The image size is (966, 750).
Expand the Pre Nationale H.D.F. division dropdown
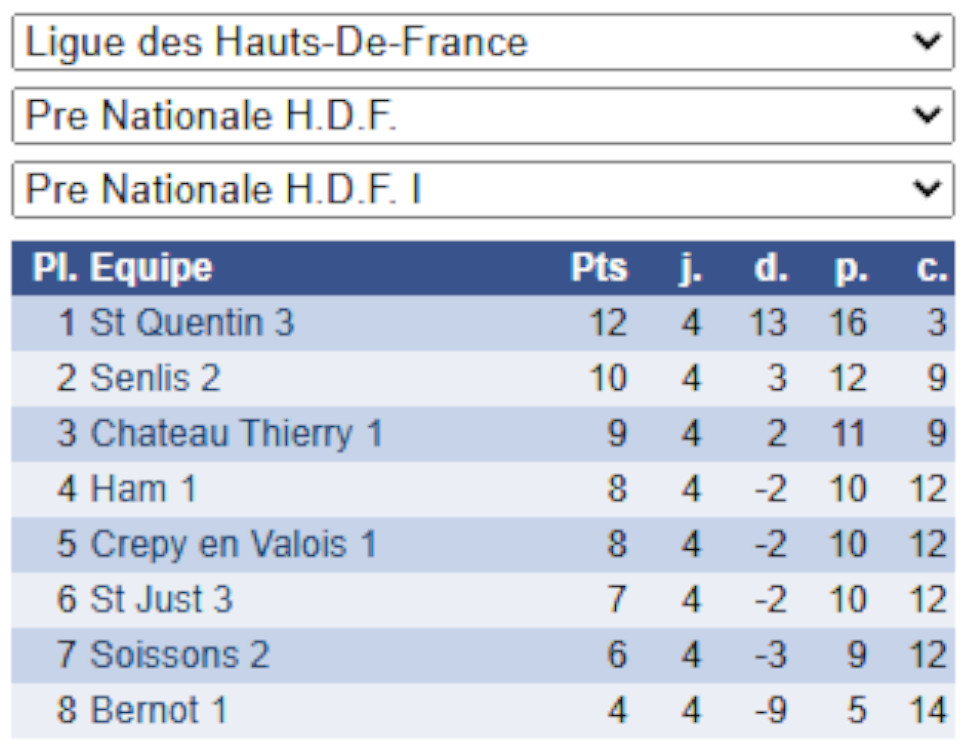[x=482, y=116]
